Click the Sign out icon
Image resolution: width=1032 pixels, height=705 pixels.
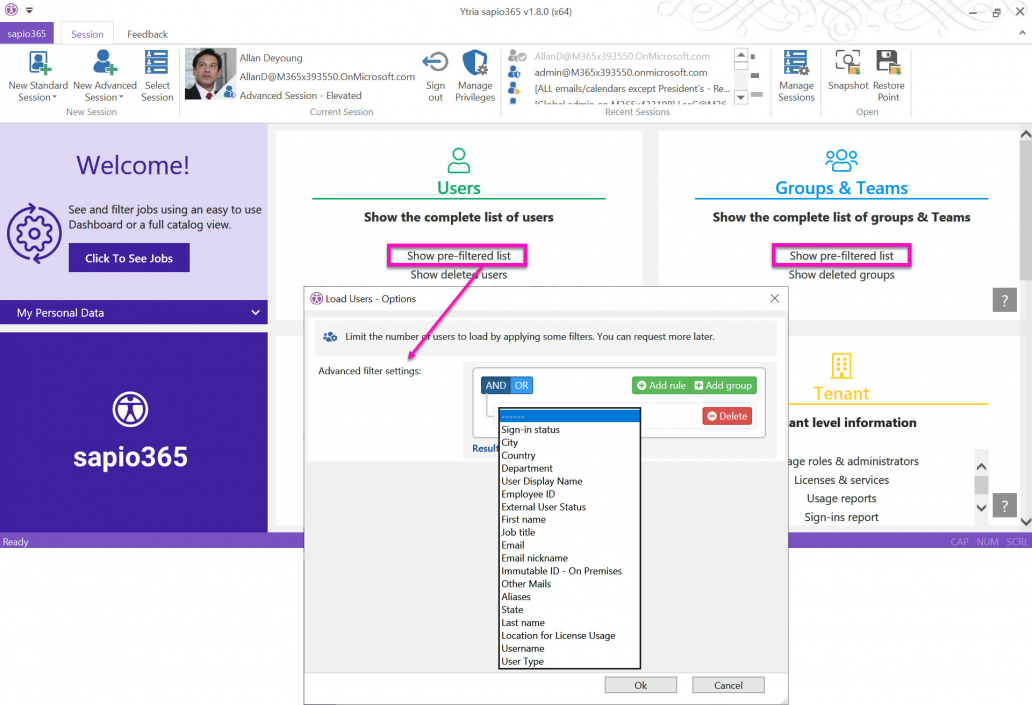click(435, 63)
